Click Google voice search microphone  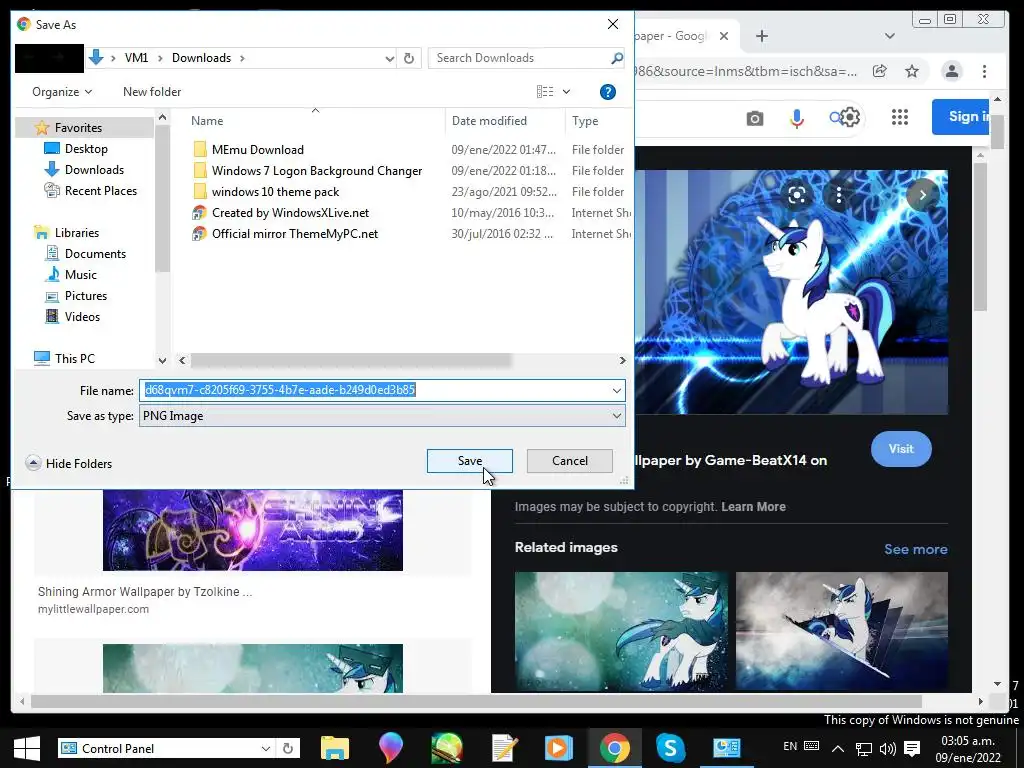pos(796,118)
